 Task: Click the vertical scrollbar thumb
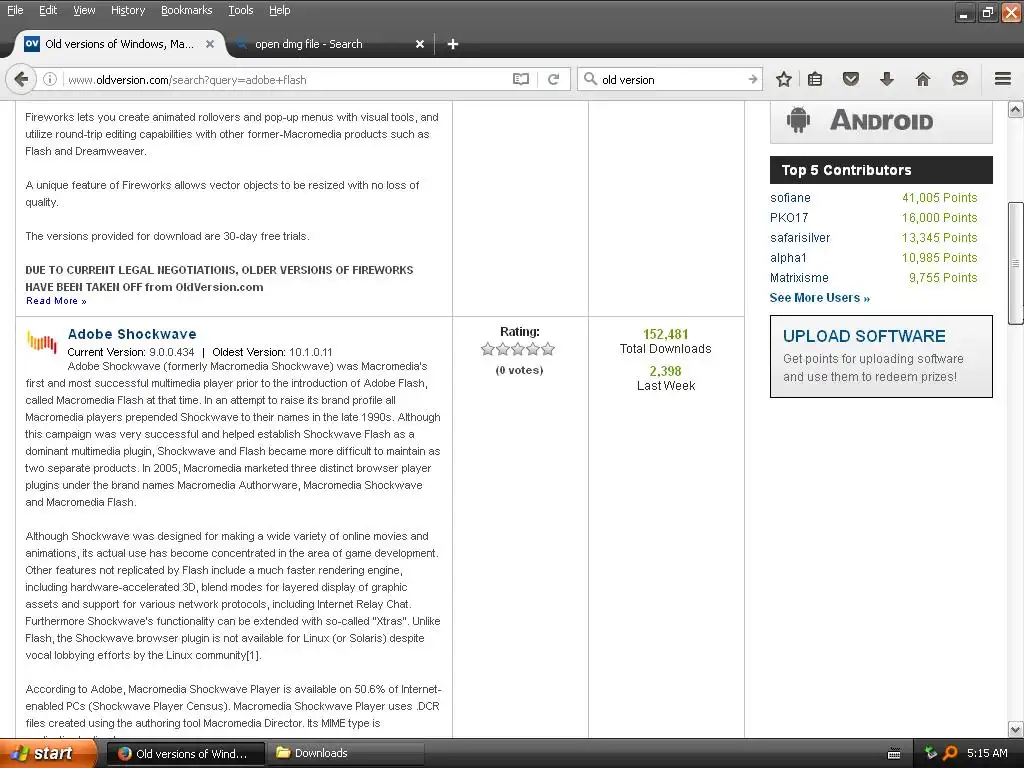coord(1016,263)
